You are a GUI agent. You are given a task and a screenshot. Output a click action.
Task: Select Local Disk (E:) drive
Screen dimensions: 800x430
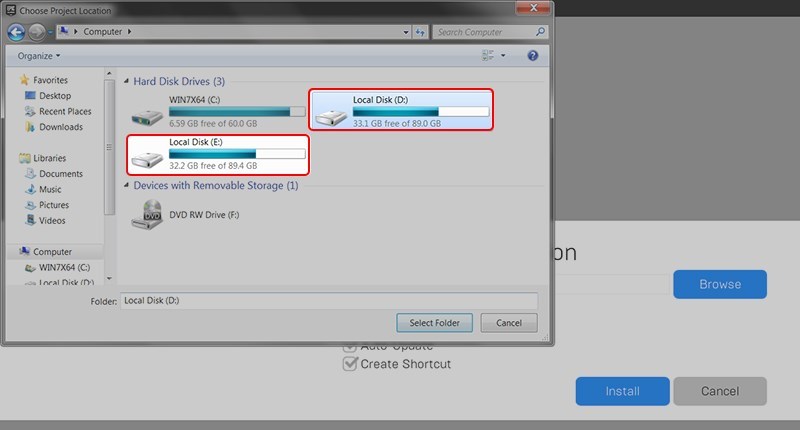(x=218, y=155)
